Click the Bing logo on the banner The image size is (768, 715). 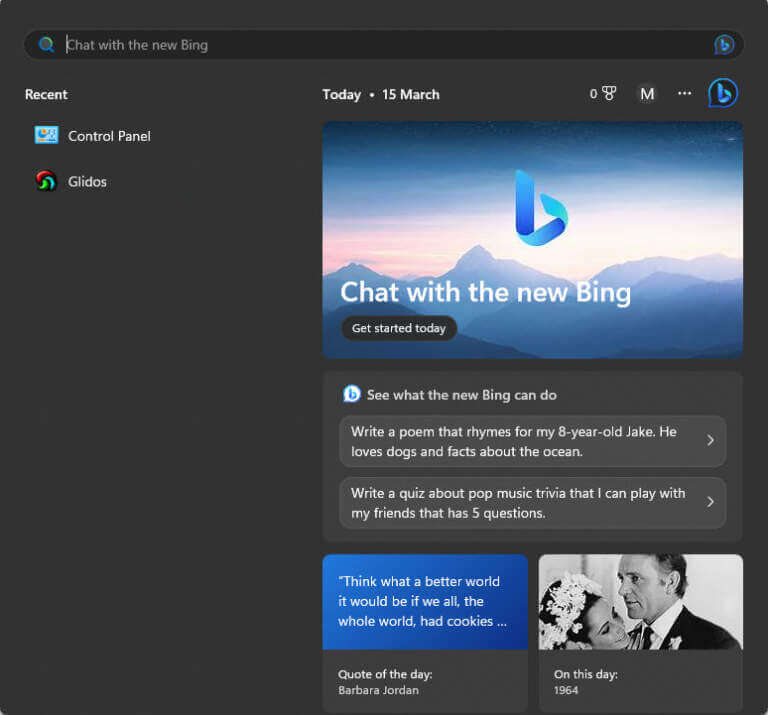pos(541,208)
